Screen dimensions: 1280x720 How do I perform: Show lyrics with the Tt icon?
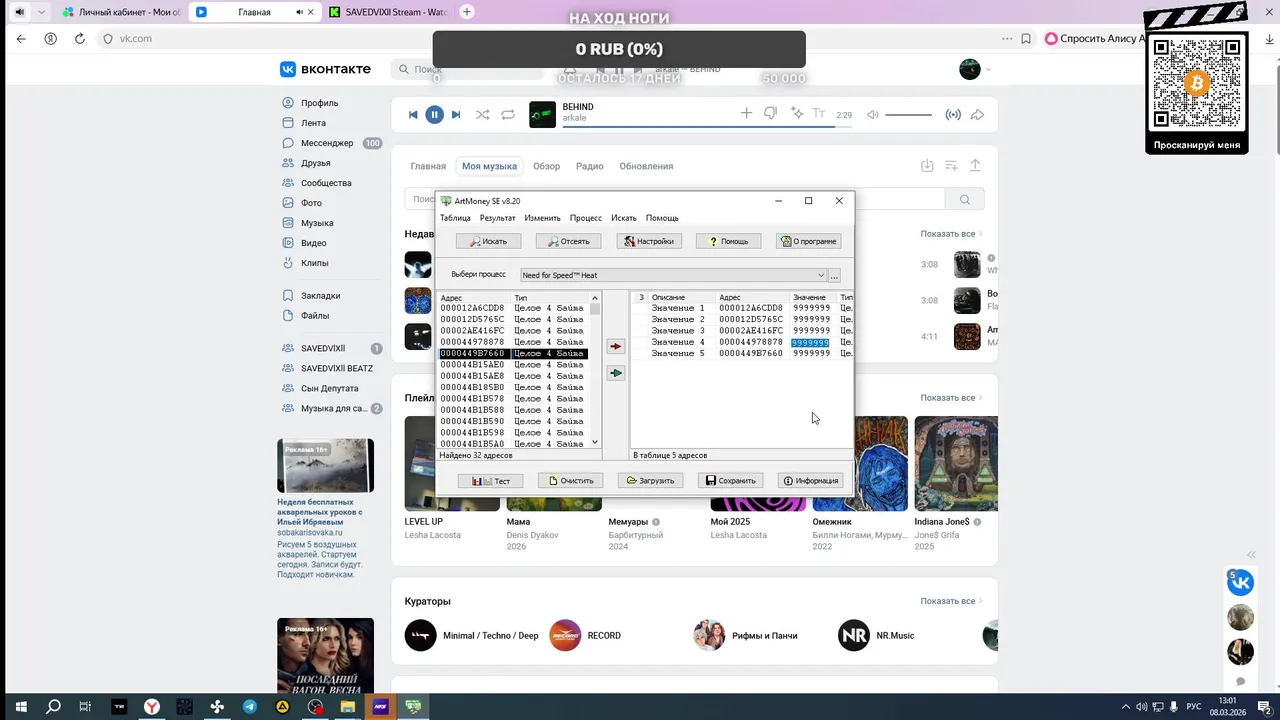click(x=819, y=114)
